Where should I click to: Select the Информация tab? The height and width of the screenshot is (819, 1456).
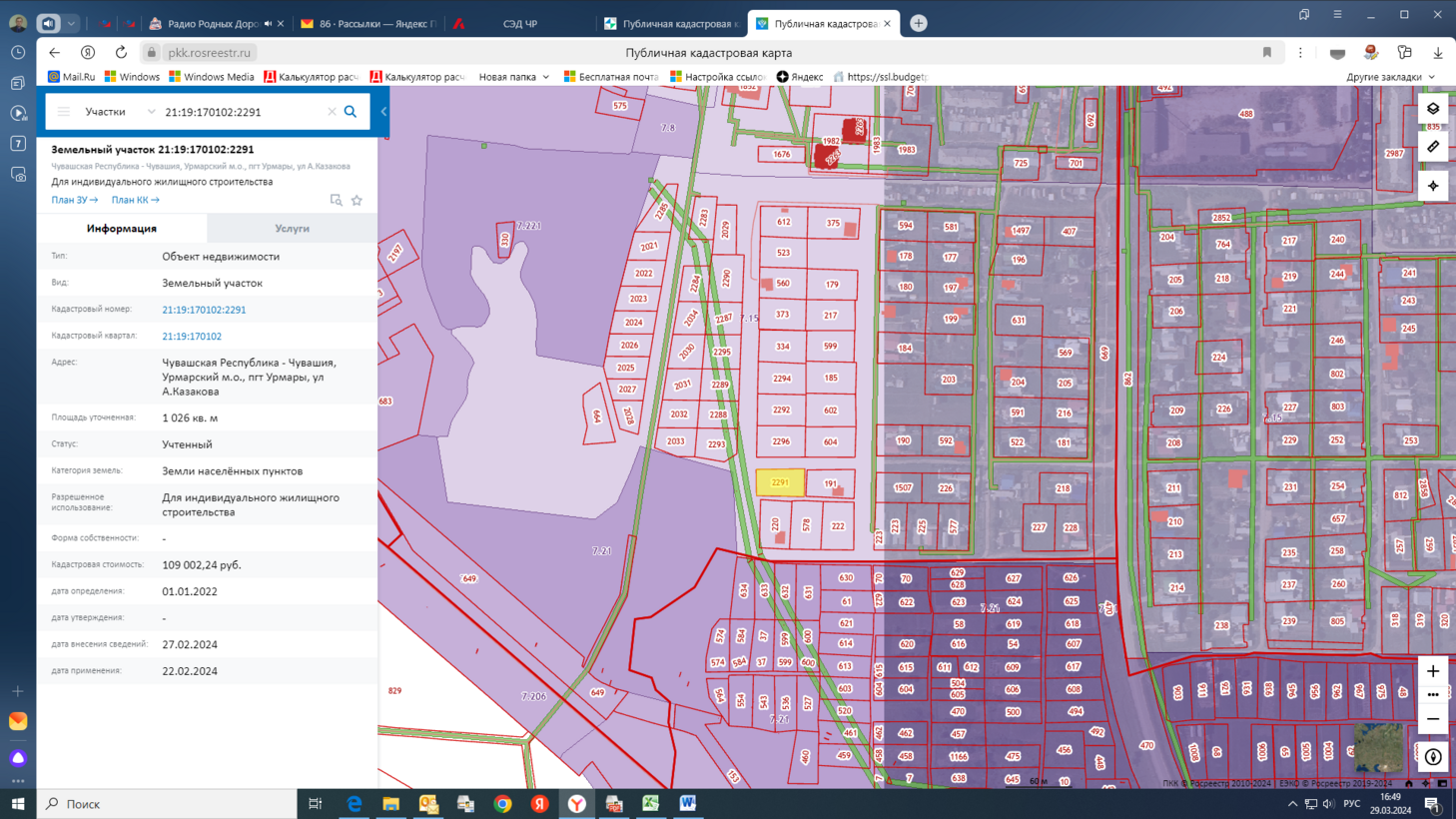tap(122, 229)
